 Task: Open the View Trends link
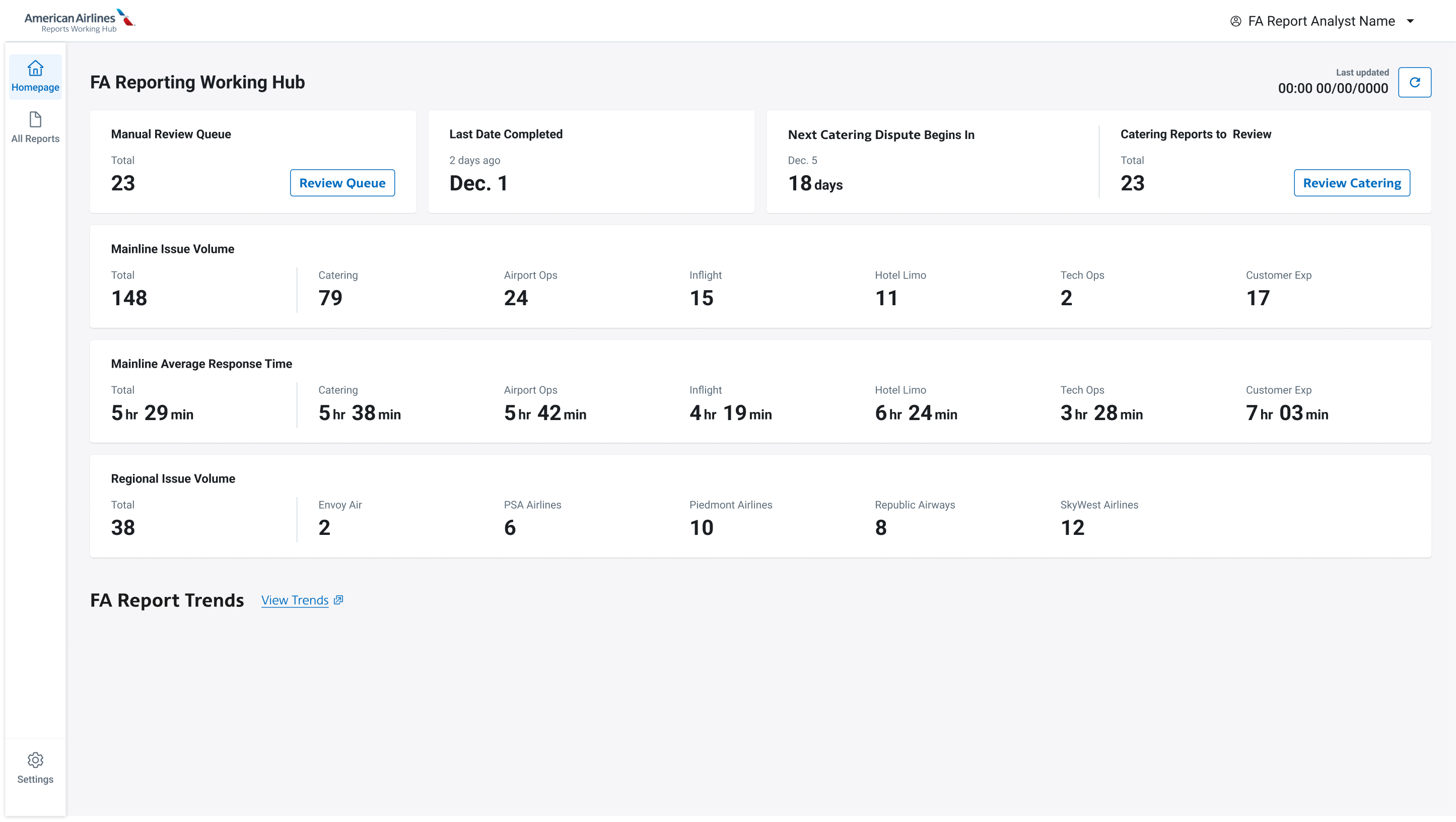(x=295, y=600)
